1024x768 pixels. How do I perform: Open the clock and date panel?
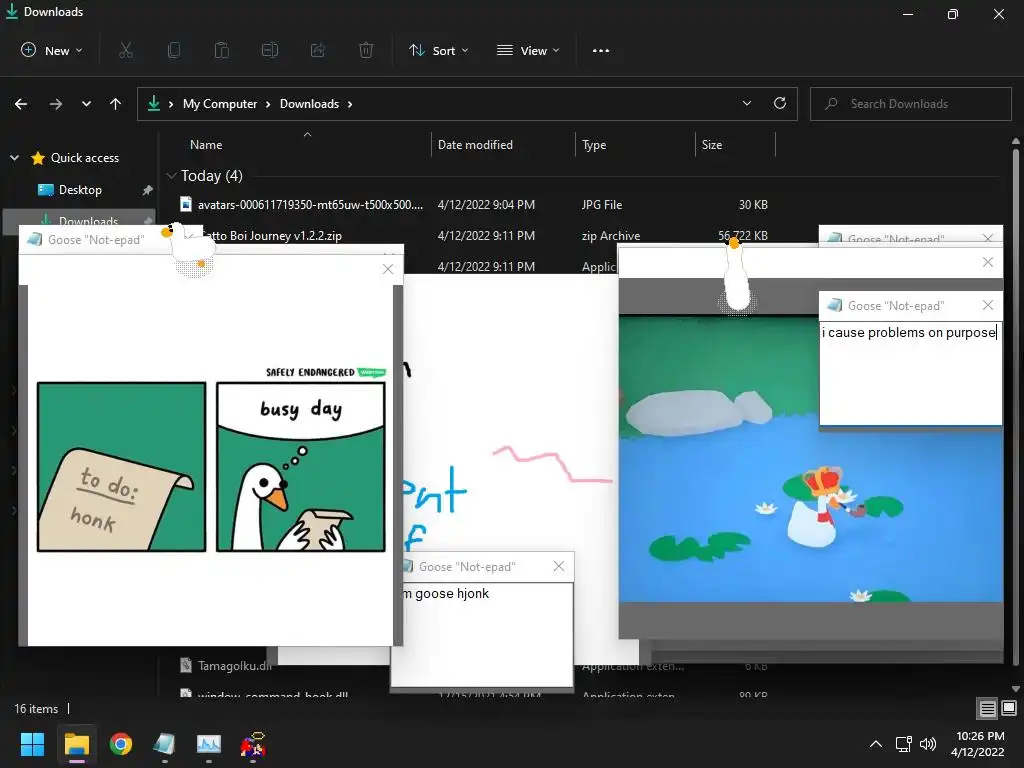point(978,744)
